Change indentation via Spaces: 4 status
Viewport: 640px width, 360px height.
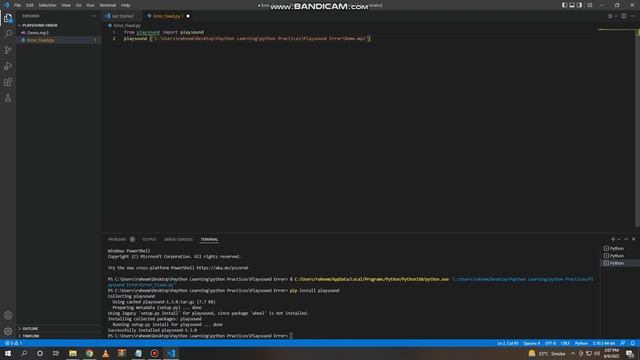coord(531,343)
